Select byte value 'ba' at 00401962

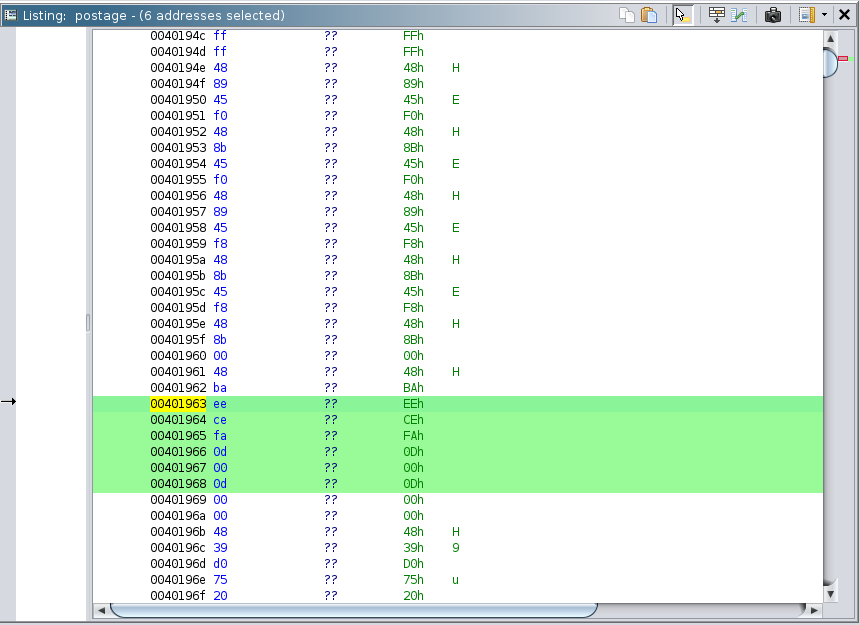point(220,388)
